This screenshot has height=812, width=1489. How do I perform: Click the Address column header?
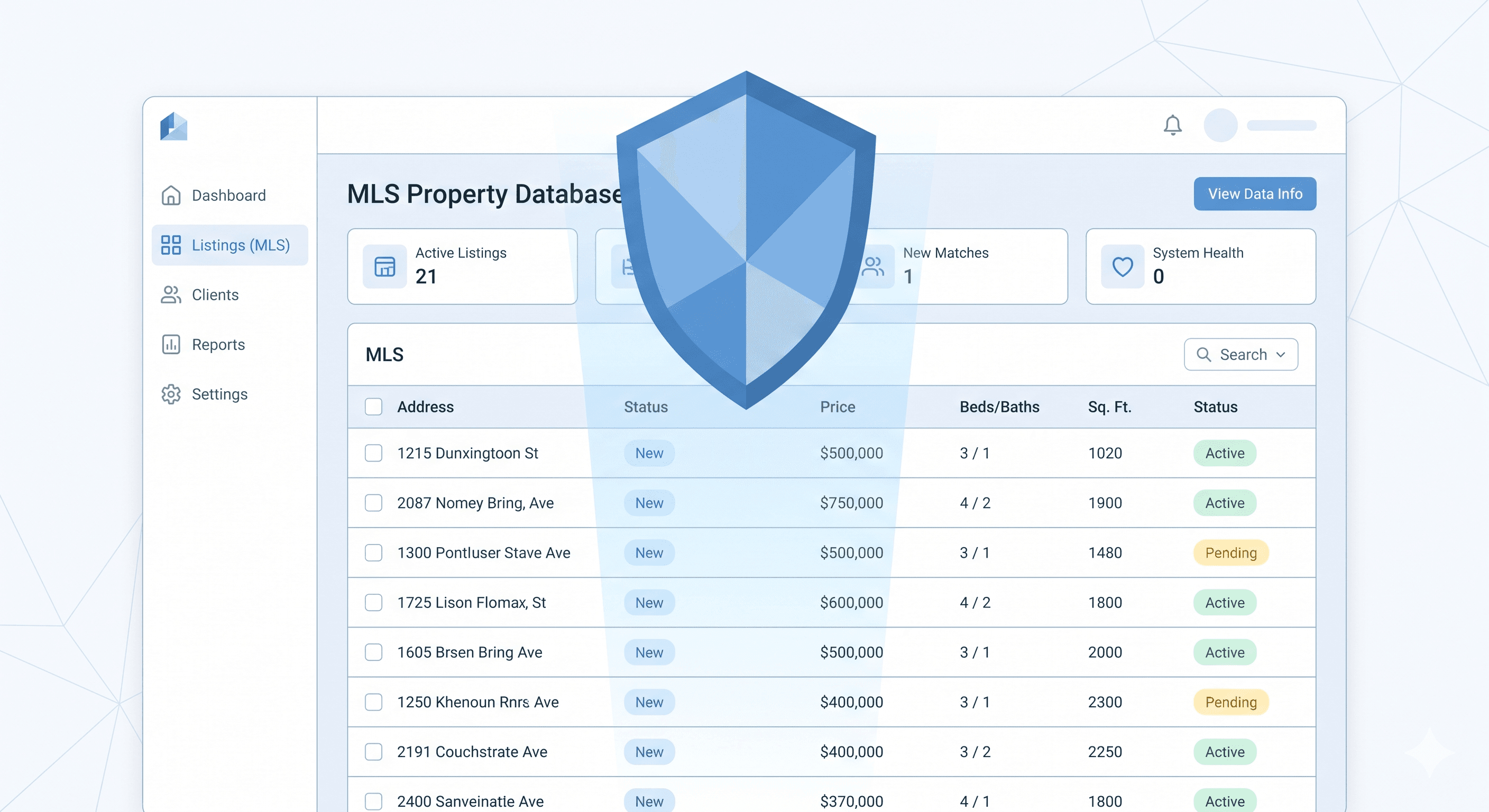coord(426,407)
